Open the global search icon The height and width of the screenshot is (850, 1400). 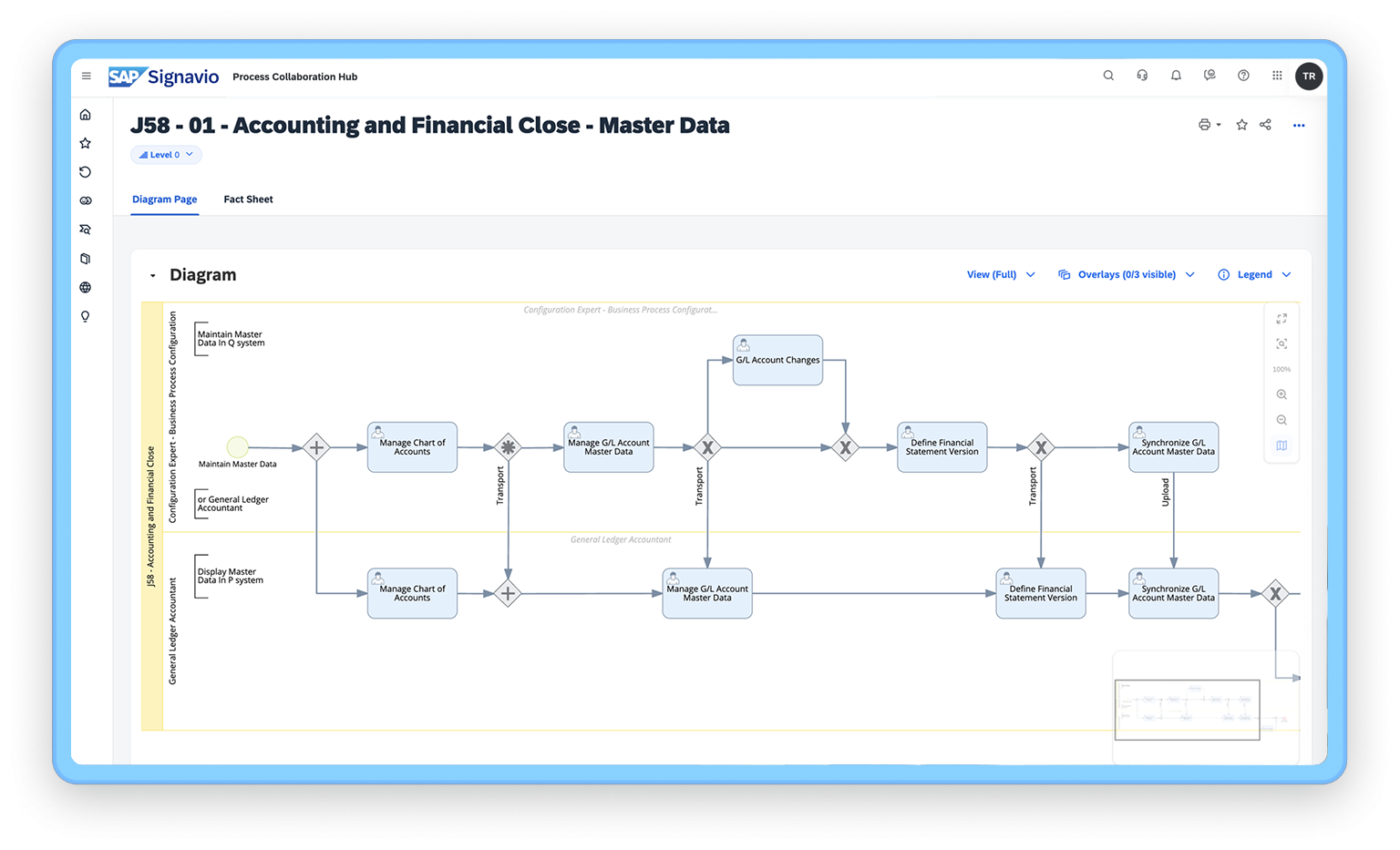(1108, 76)
